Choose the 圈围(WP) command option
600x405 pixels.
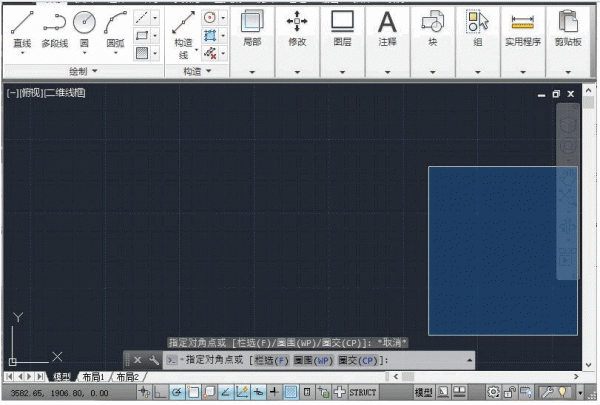click(313, 360)
